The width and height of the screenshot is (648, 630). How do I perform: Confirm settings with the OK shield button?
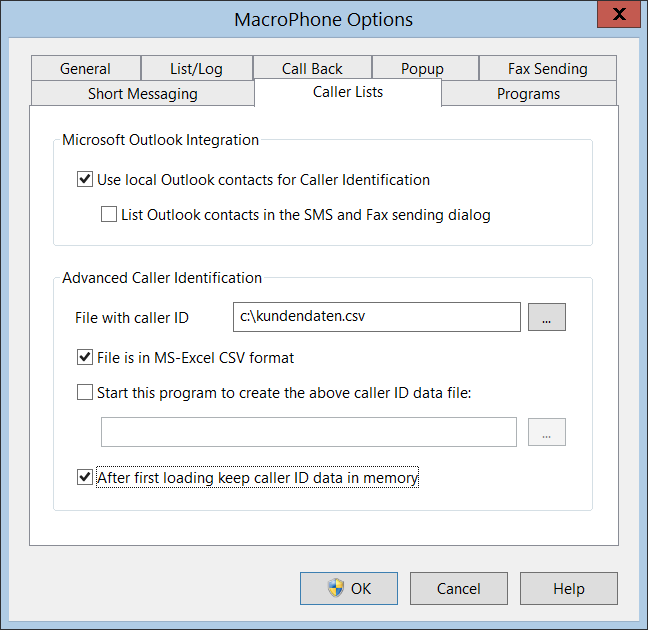(x=349, y=588)
